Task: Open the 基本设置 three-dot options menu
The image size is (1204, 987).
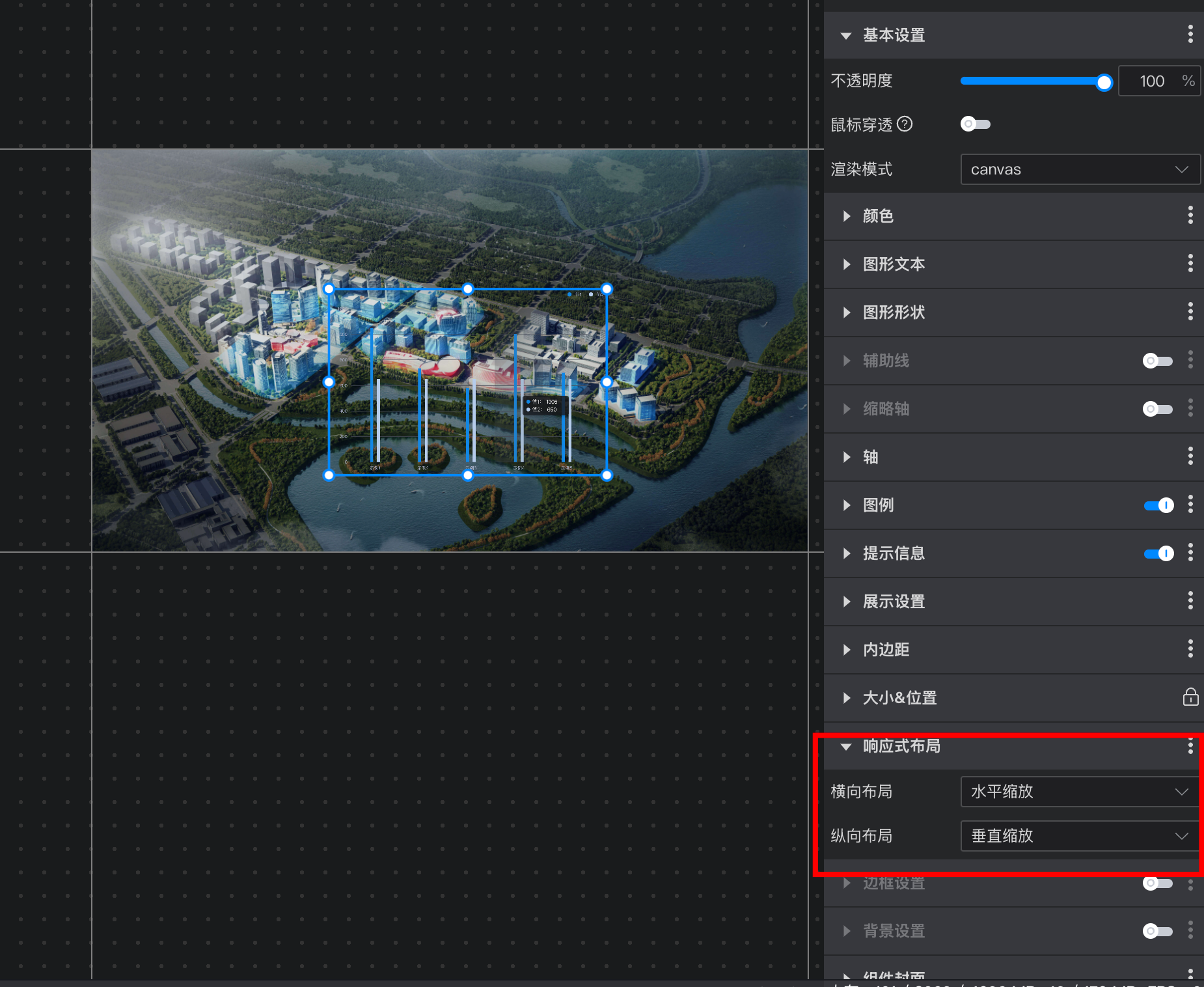Action: tap(1190, 35)
